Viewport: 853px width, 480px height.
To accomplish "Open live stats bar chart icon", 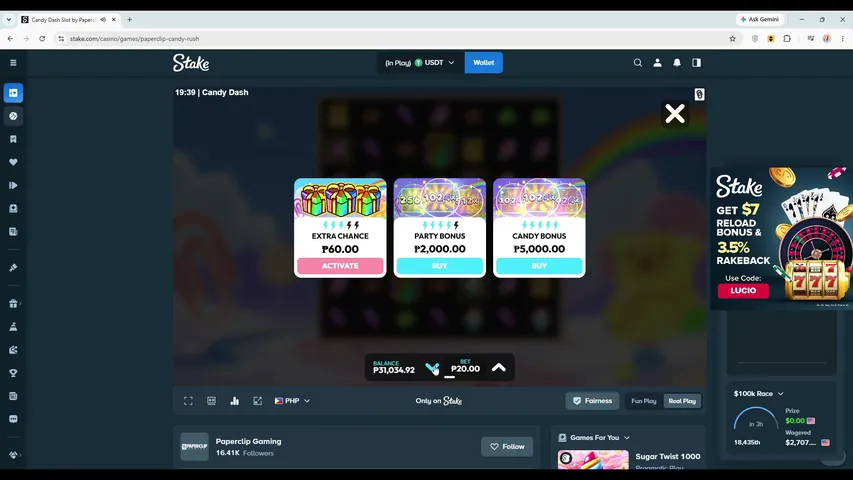I will (x=234, y=401).
